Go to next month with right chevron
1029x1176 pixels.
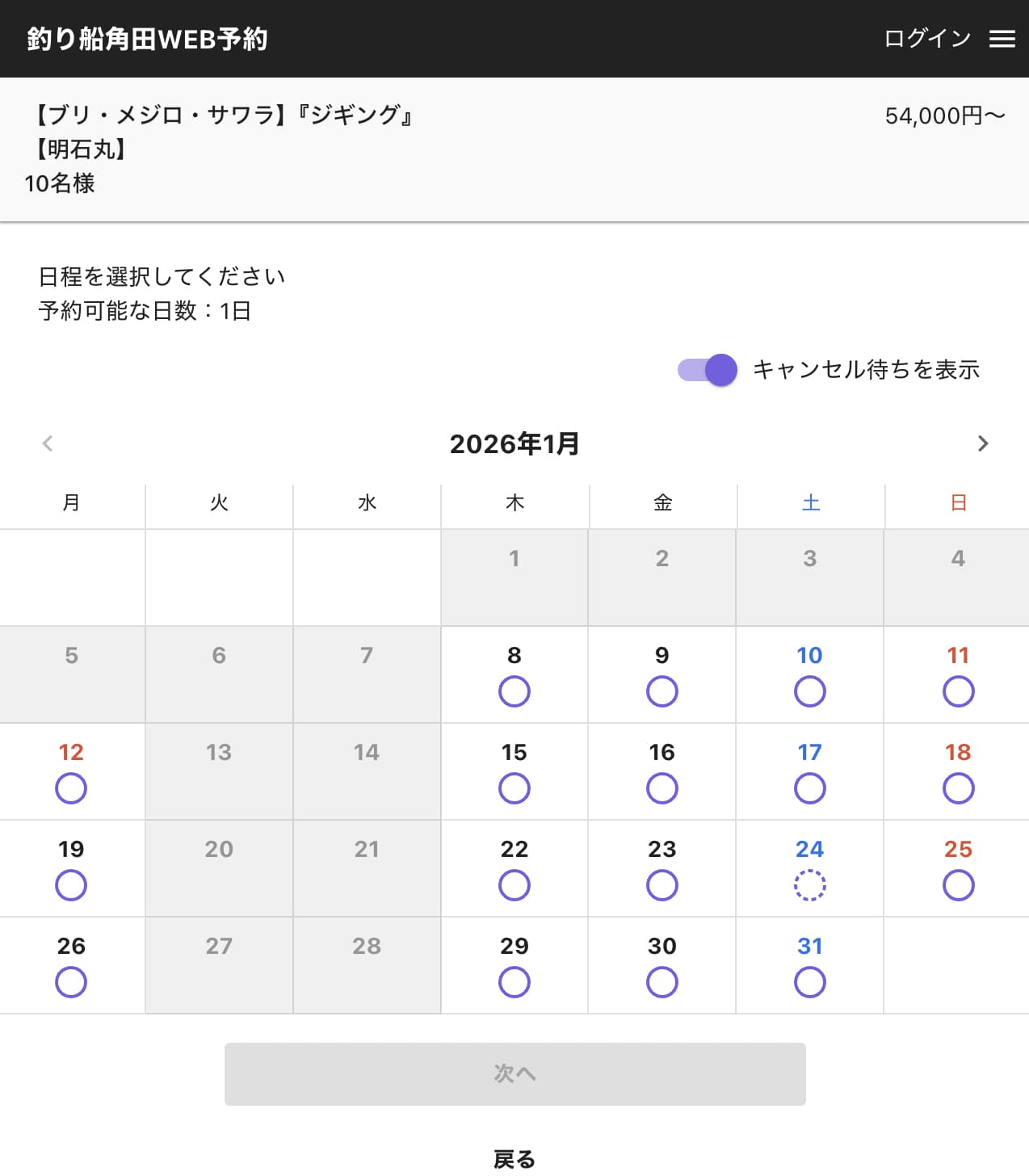[x=982, y=443]
